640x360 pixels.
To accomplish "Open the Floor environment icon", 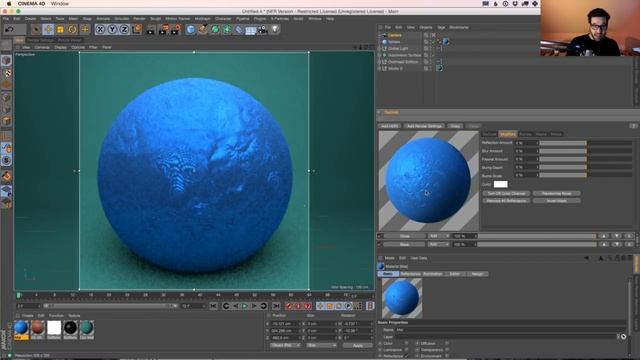I will click(x=251, y=29).
